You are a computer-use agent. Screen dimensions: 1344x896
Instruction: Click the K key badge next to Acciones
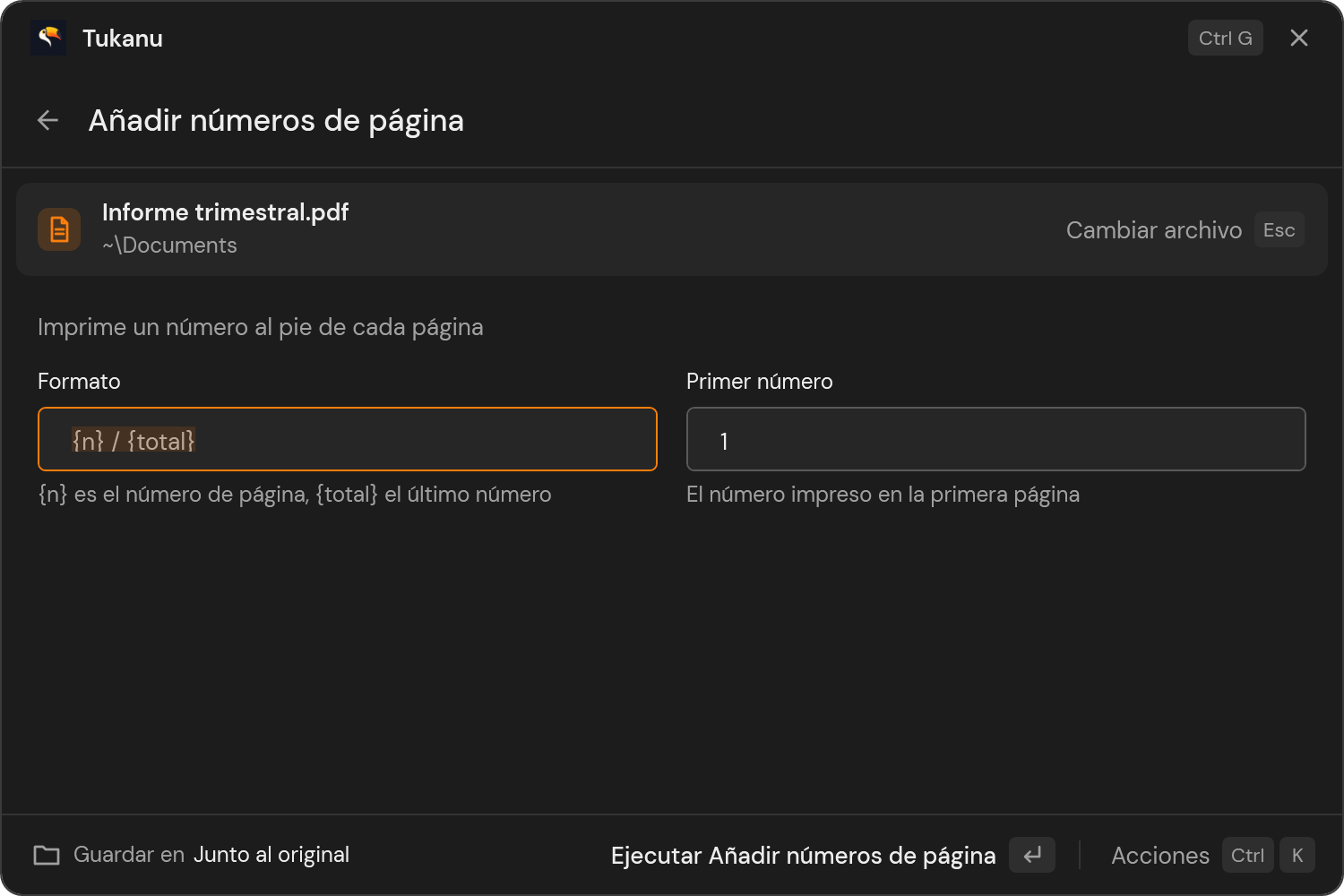point(1297,855)
